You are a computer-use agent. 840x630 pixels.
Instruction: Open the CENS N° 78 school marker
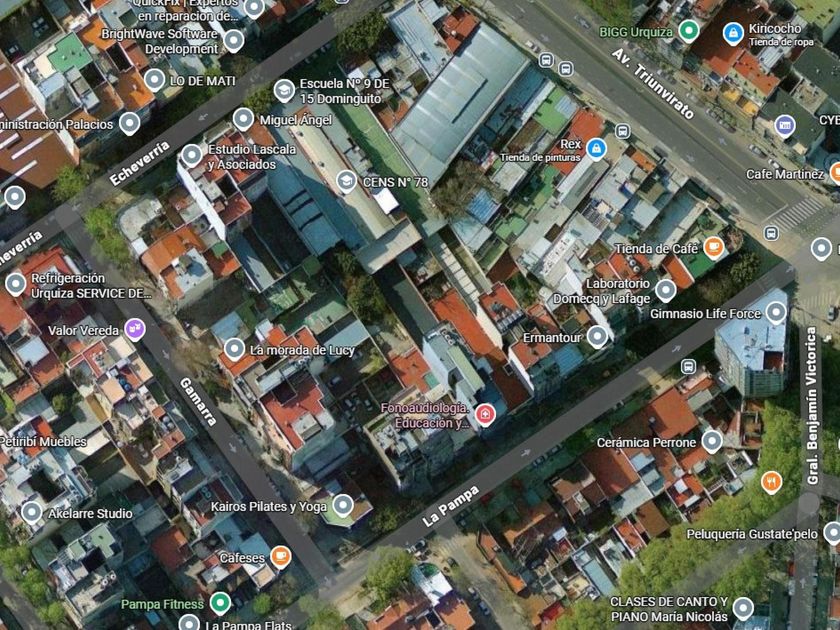347,181
